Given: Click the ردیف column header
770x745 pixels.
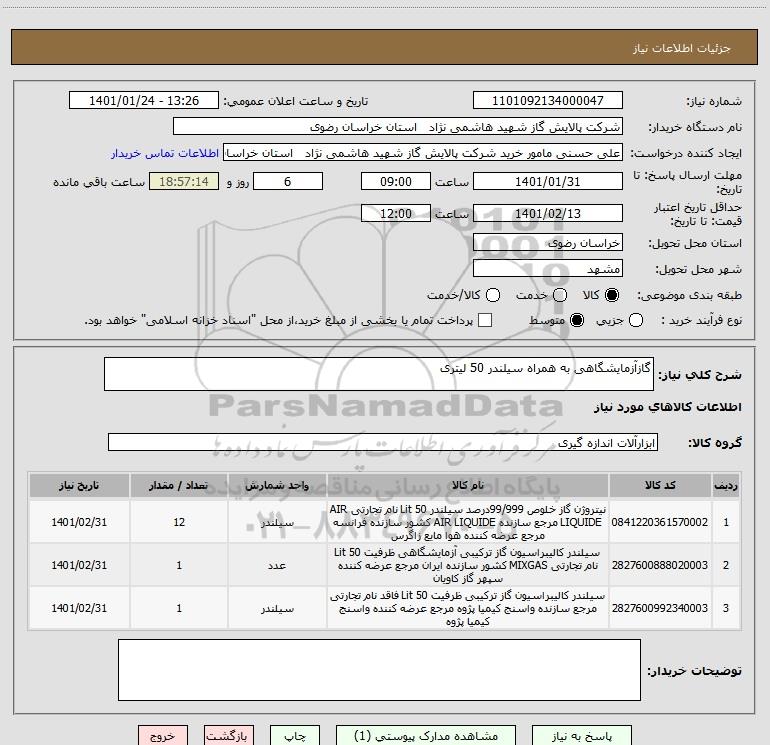Looking at the screenshot, I should click(x=725, y=485).
